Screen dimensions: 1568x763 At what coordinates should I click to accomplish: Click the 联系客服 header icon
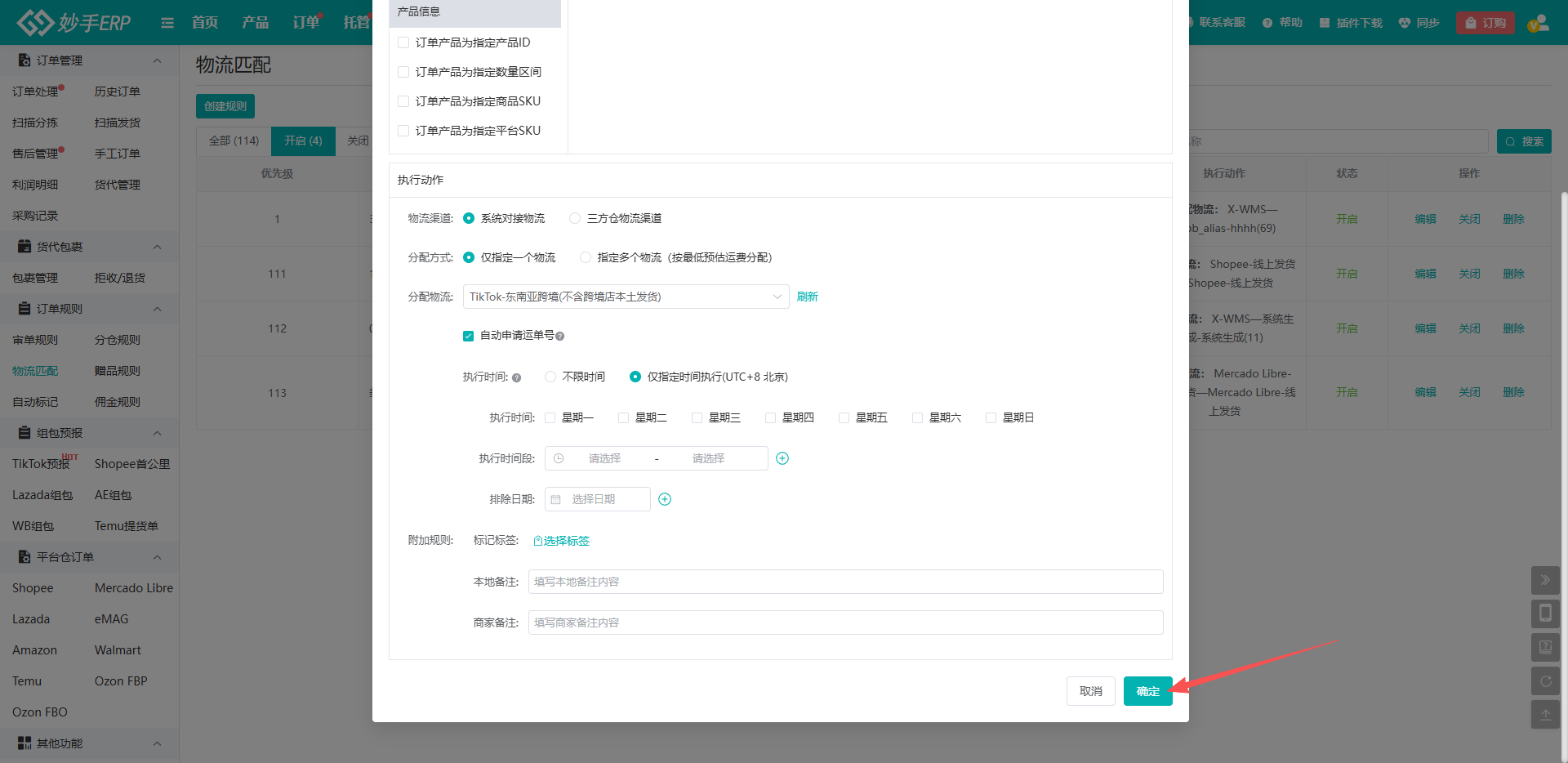pos(1191,23)
